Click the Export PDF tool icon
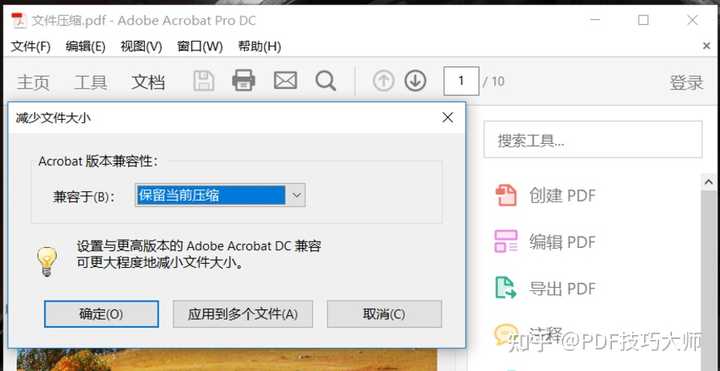This screenshot has width=720, height=371. [x=506, y=288]
